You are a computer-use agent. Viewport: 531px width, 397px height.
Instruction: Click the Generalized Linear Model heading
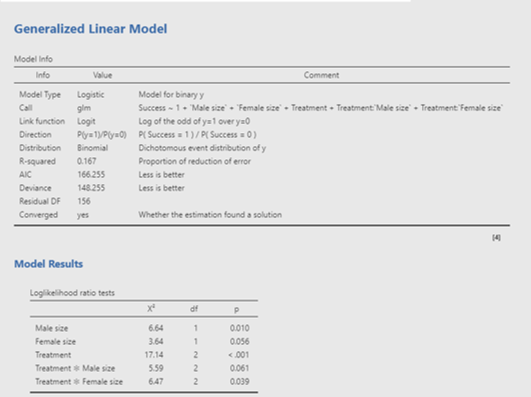coord(90,29)
